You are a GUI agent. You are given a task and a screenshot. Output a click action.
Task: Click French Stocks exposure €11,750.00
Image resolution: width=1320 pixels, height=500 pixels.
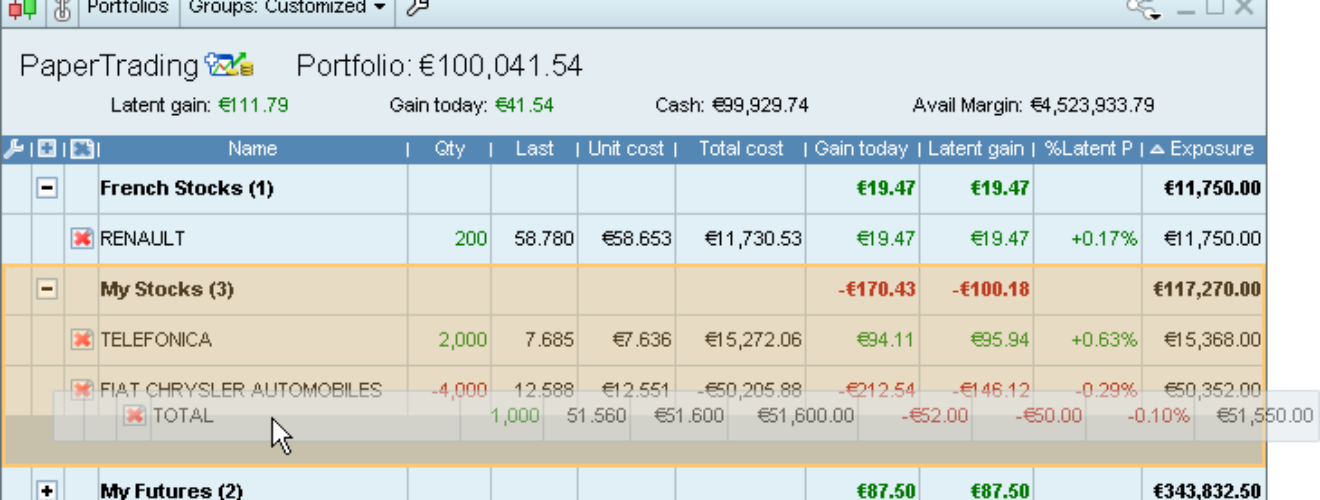(1212, 188)
